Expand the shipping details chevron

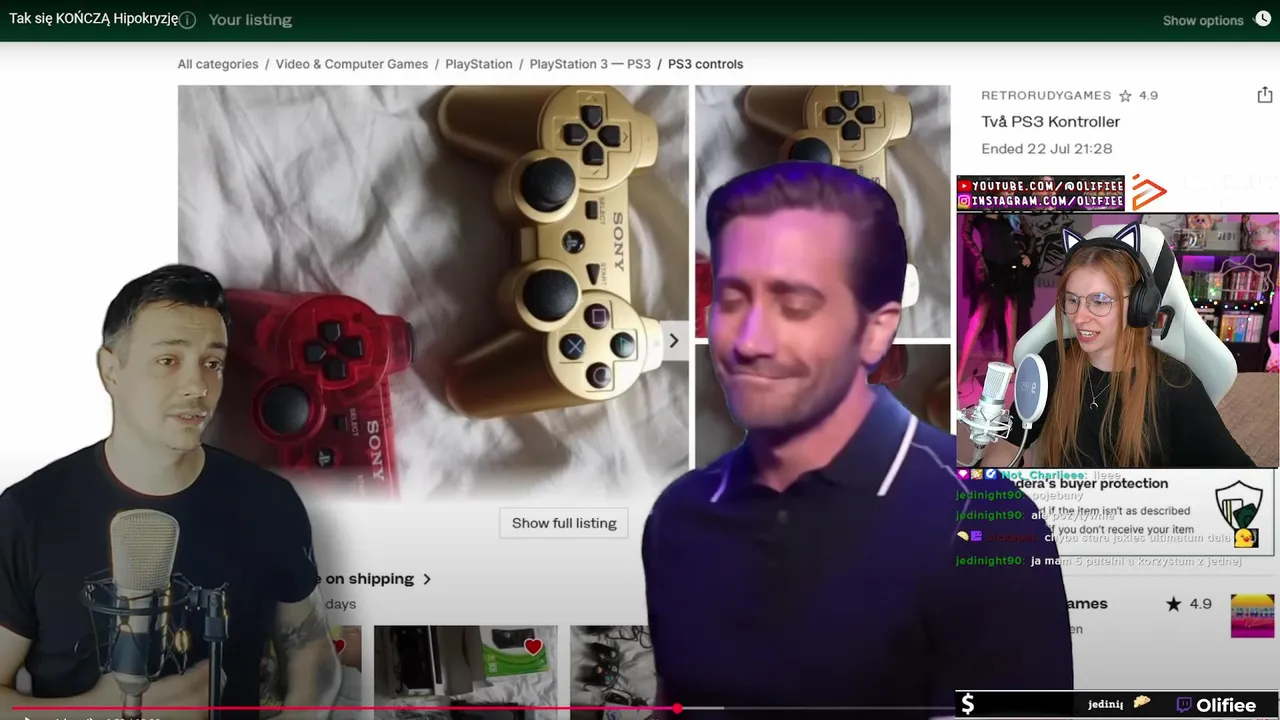[x=427, y=579]
